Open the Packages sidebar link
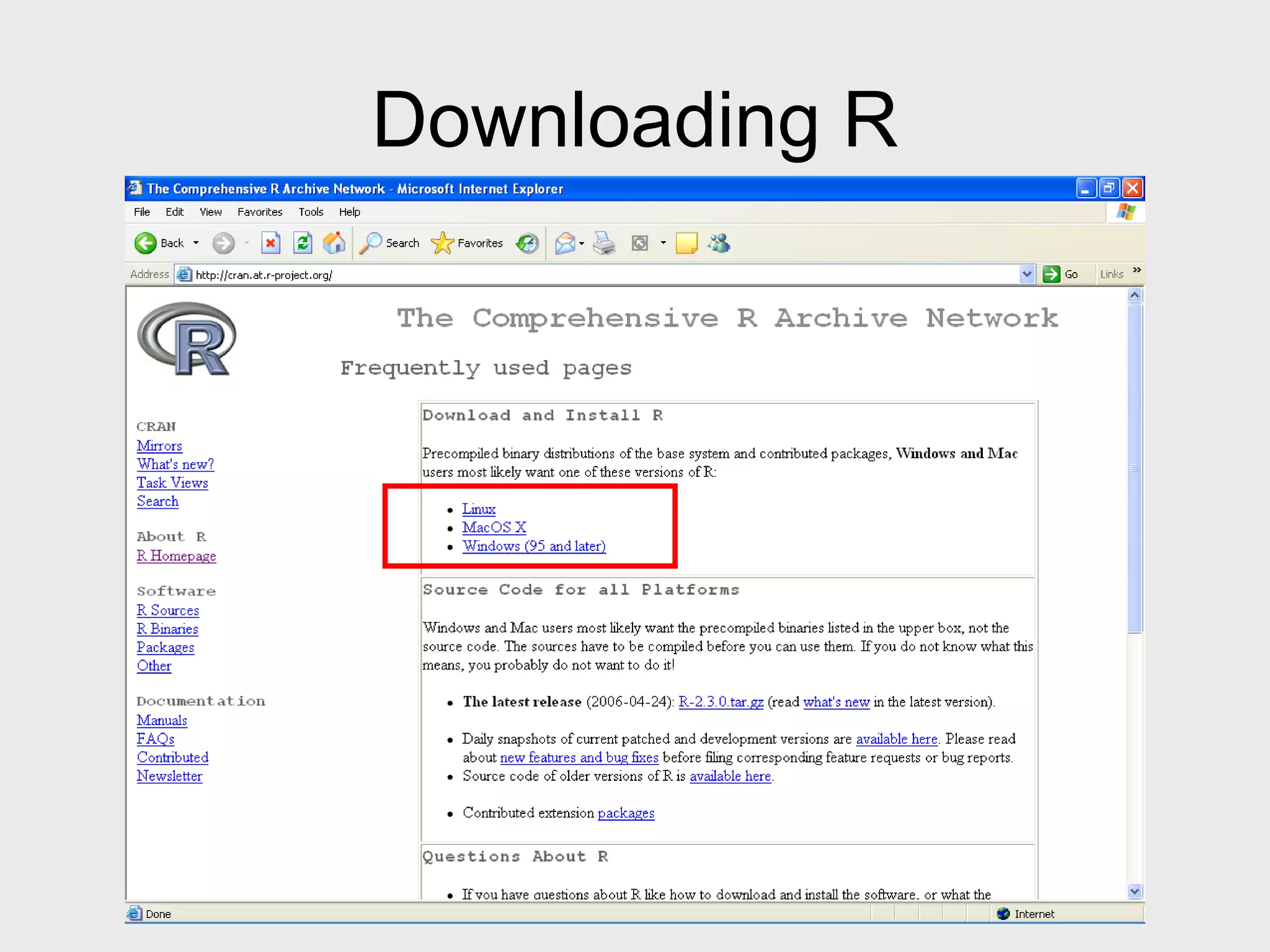This screenshot has height=952, width=1270. (x=165, y=648)
